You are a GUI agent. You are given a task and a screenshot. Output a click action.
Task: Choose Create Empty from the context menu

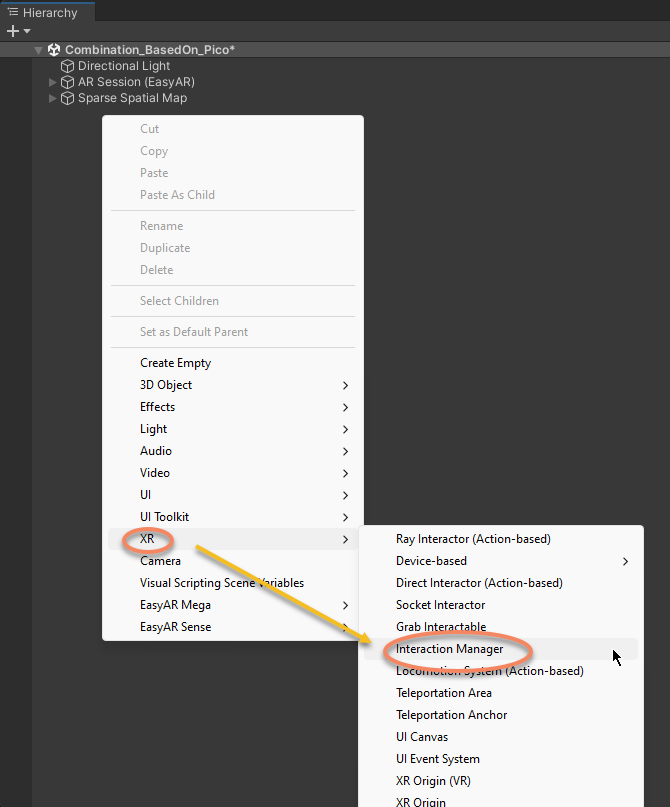click(x=174, y=362)
